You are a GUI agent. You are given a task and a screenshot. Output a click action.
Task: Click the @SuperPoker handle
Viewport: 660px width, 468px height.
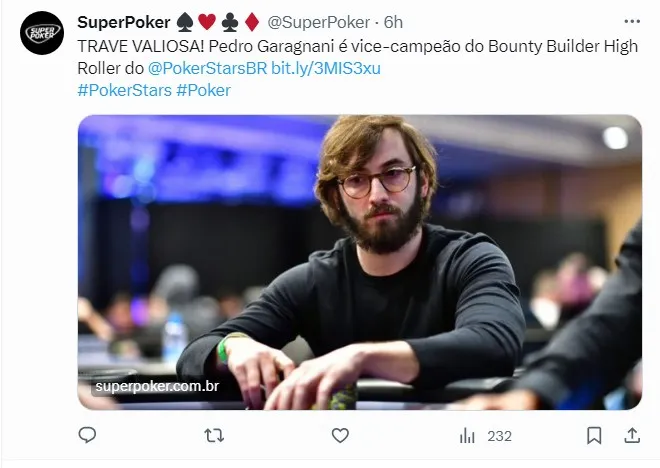(x=319, y=22)
